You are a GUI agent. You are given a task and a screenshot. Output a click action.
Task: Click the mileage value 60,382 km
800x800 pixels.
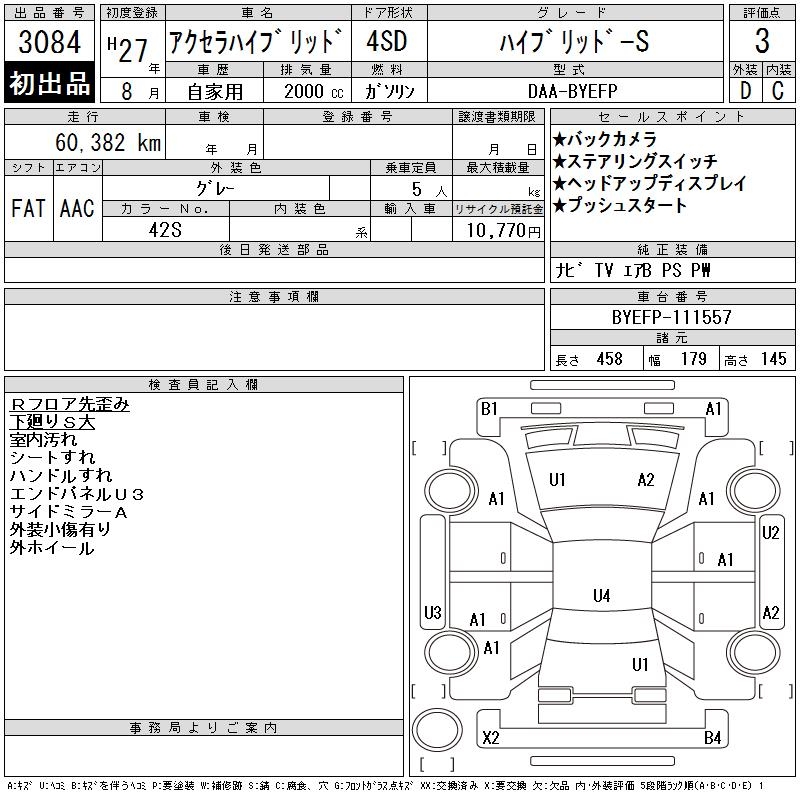click(110, 143)
